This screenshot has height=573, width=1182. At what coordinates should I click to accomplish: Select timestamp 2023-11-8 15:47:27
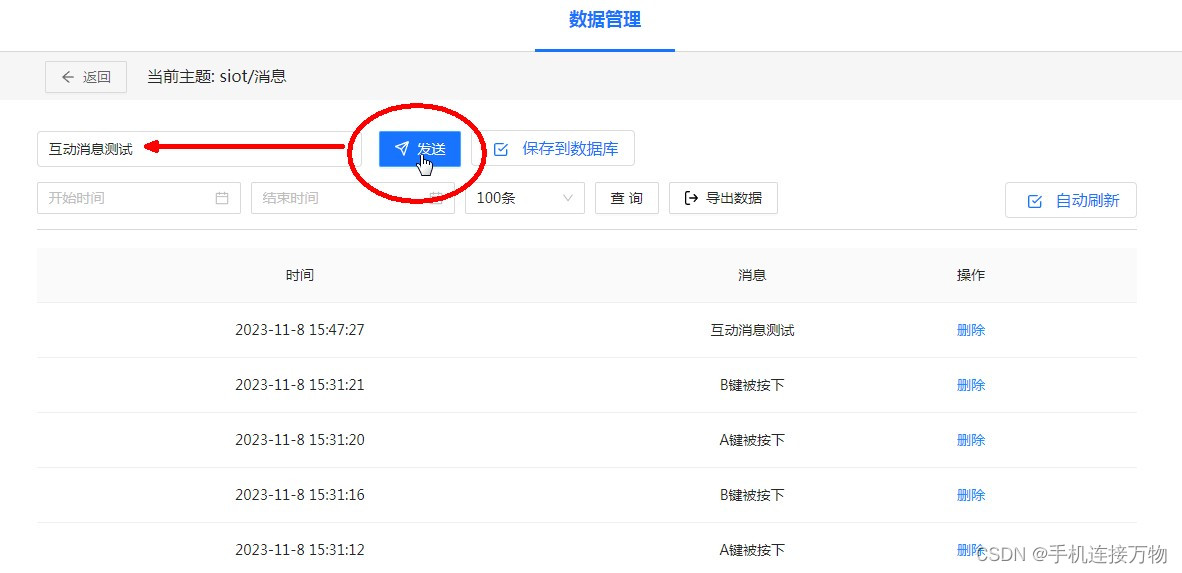[300, 330]
